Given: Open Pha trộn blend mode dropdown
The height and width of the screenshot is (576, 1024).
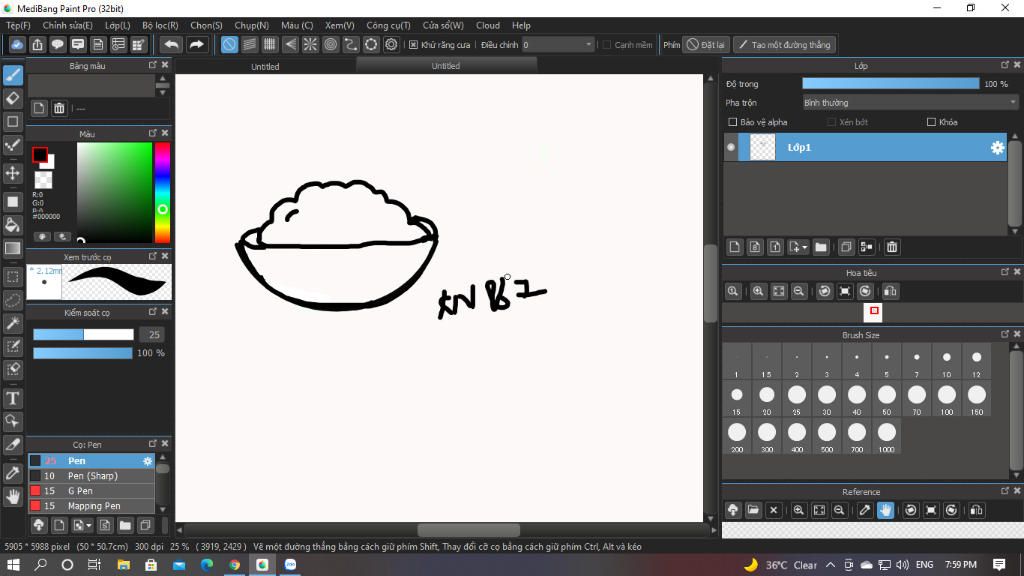Looking at the screenshot, I should point(910,103).
